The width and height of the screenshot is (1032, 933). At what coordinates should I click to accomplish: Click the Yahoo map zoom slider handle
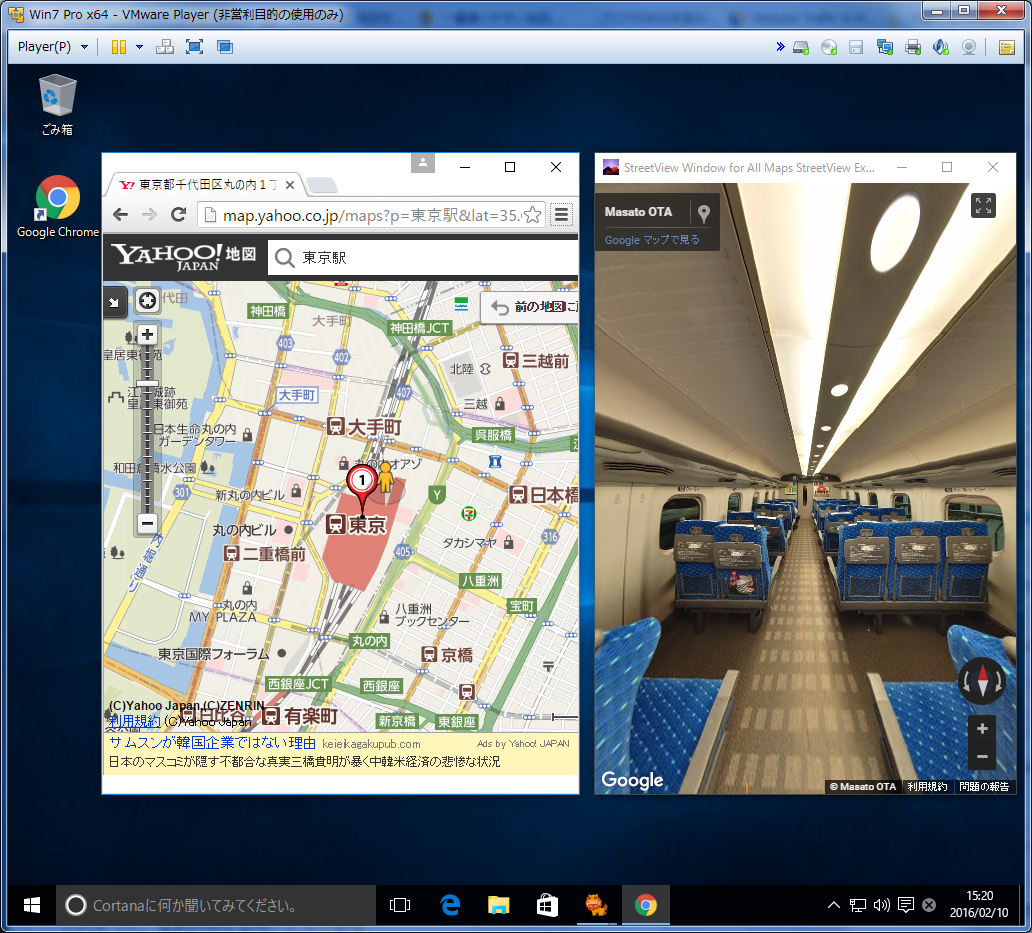click(x=147, y=383)
